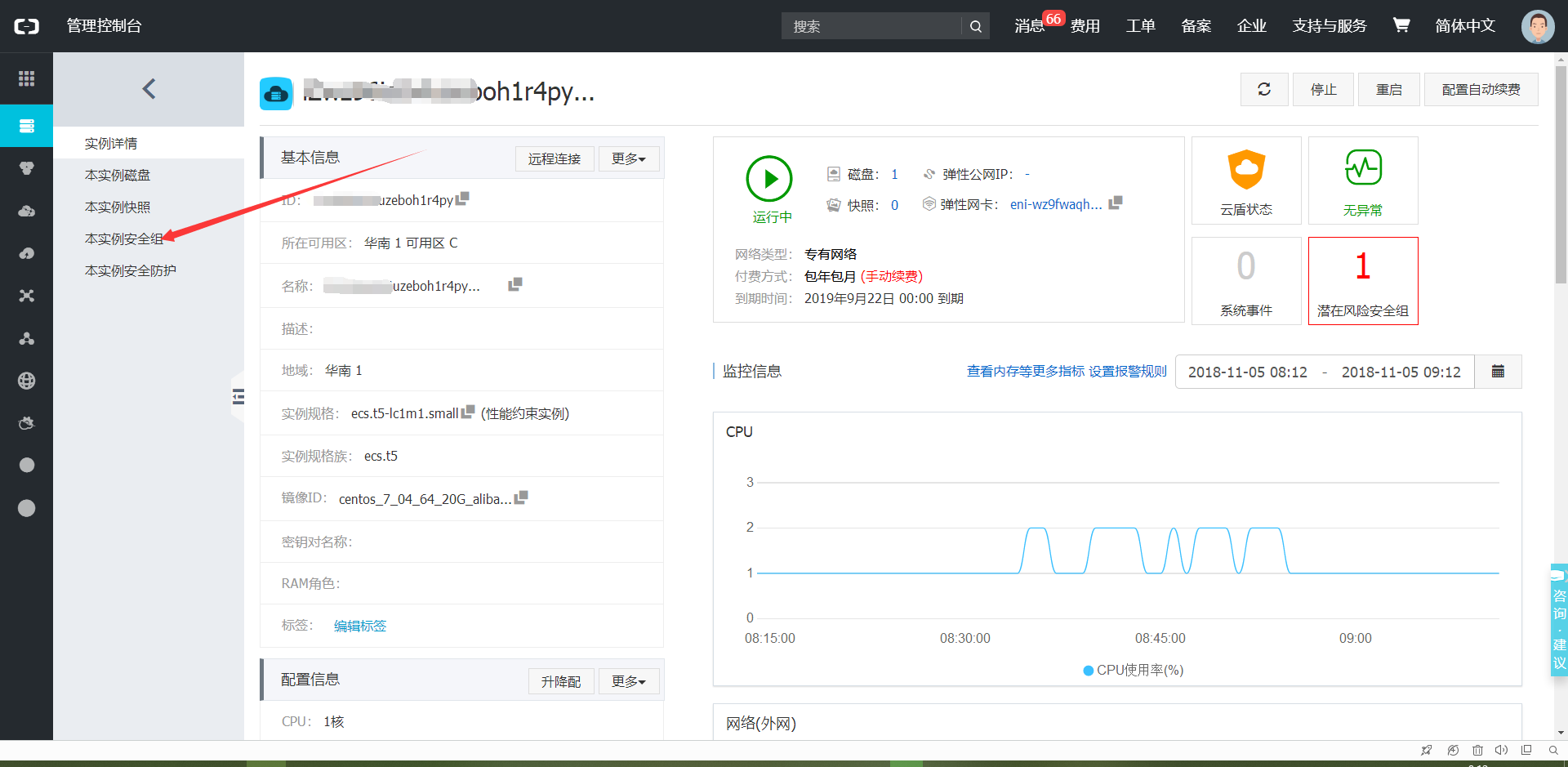Viewport: 1568px width, 767px height.
Task: Click 停止 button
Action: [x=1323, y=89]
